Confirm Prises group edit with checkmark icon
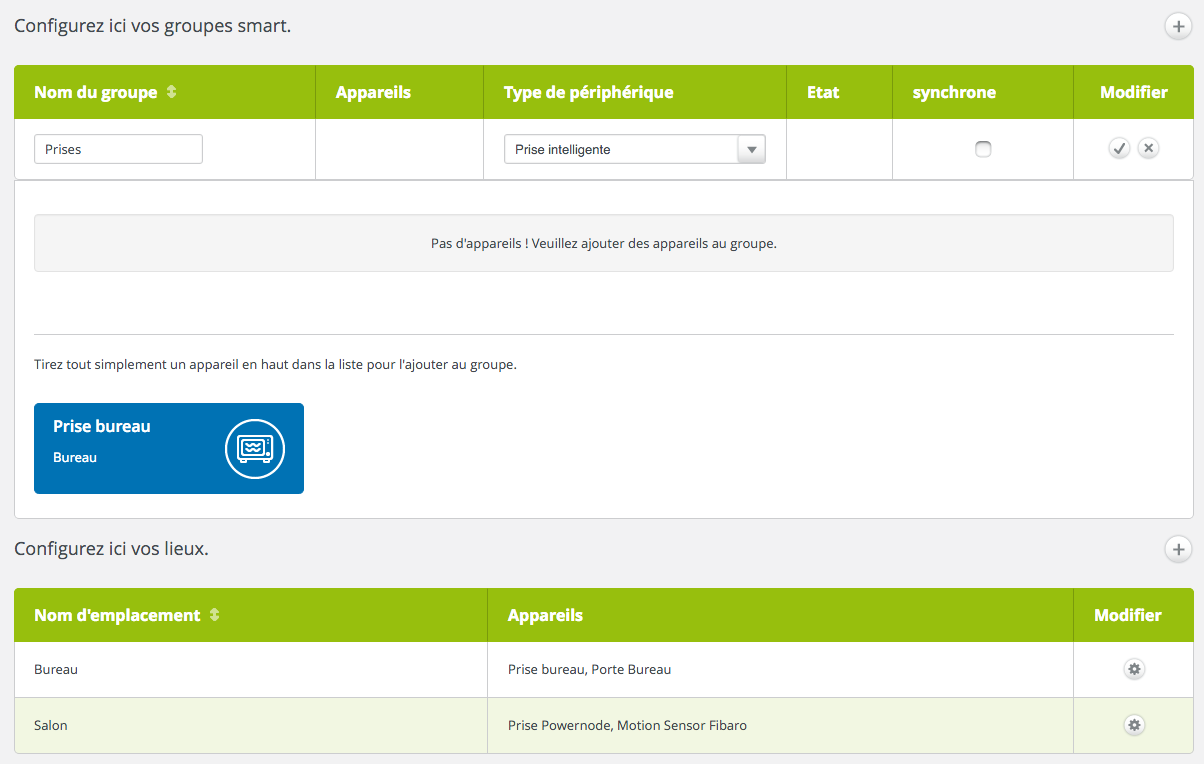The height and width of the screenshot is (764, 1204). (x=1119, y=149)
